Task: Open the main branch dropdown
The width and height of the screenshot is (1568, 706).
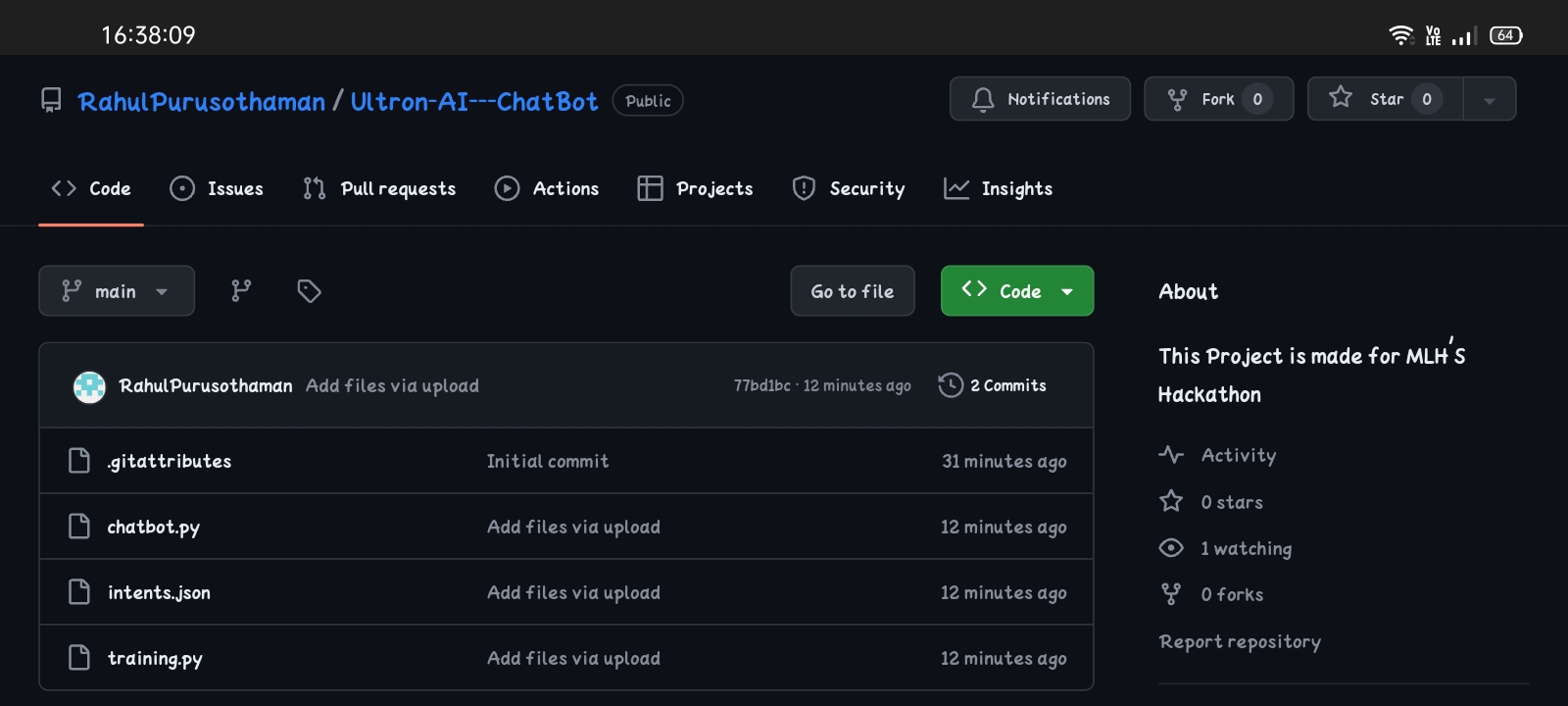Action: click(117, 291)
